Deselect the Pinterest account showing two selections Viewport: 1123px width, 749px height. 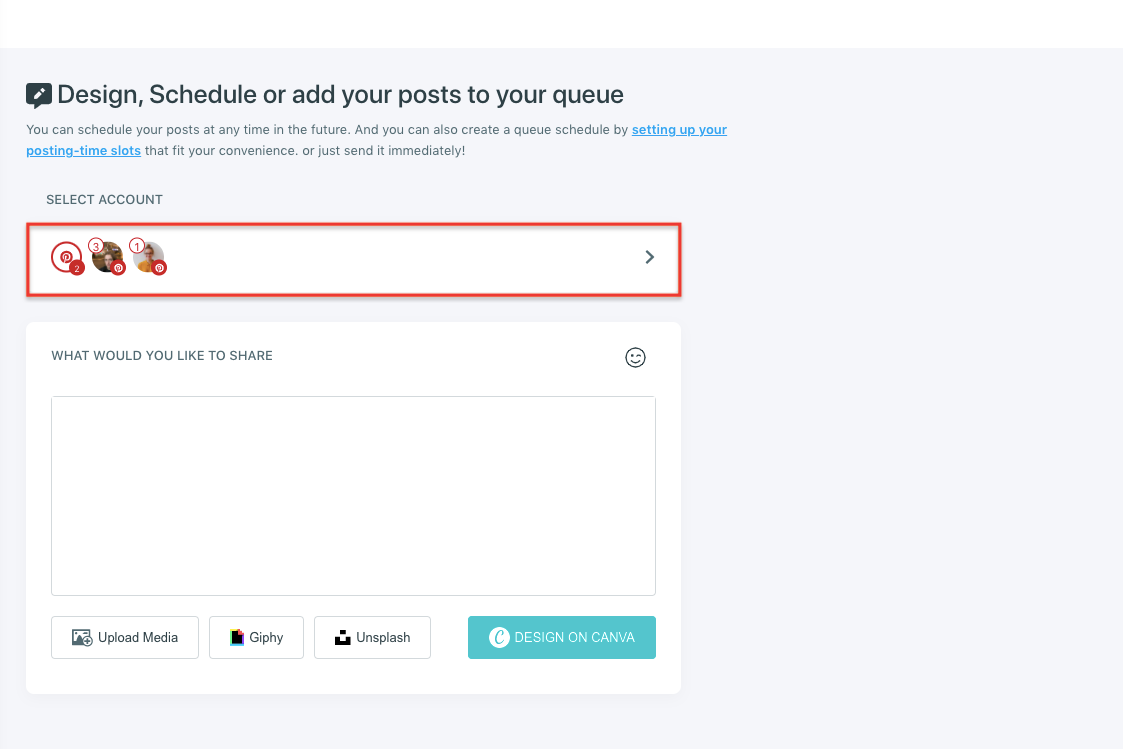64,257
